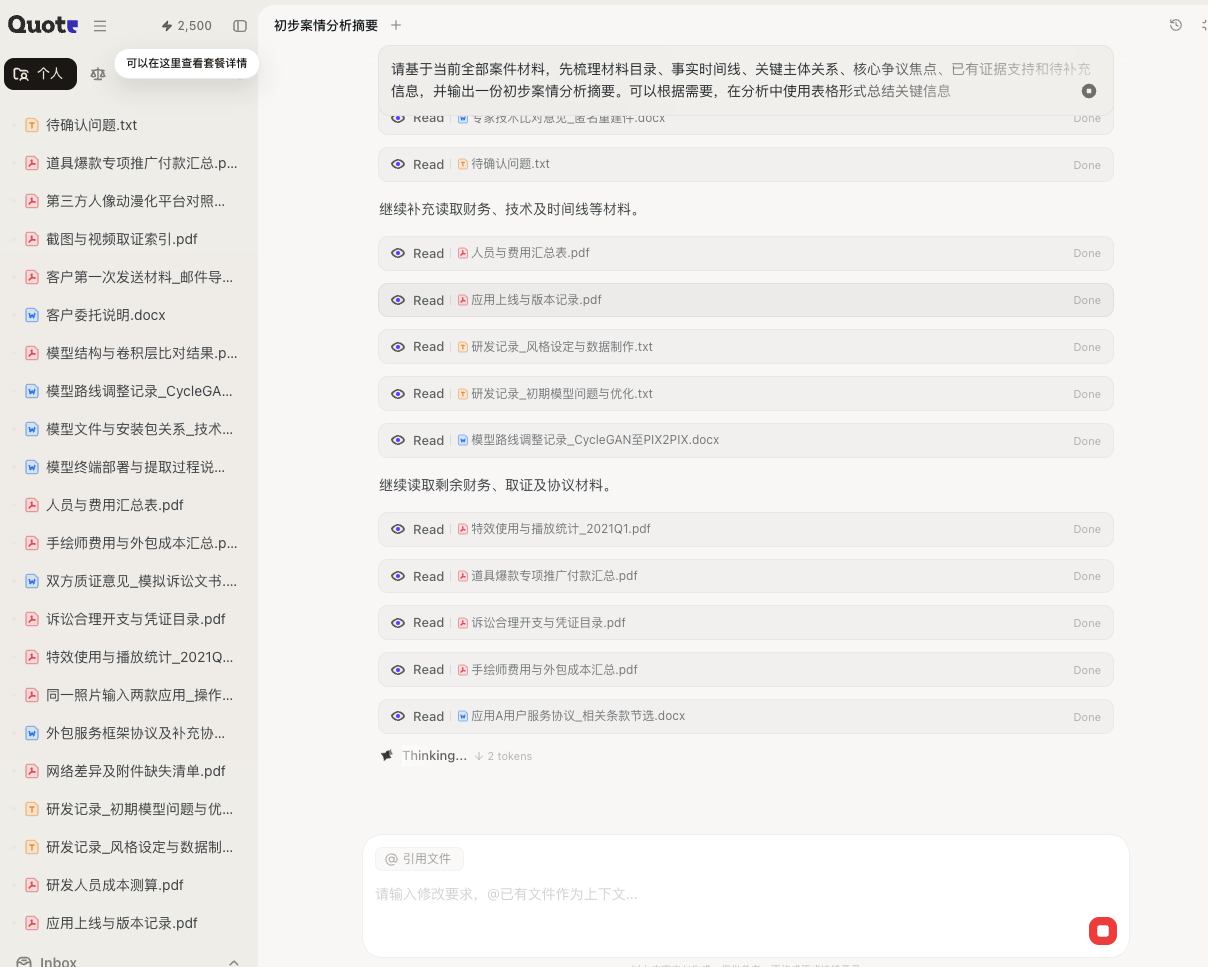Image resolution: width=1208 pixels, height=967 pixels.
Task: Expand the Read row for 应用A用户服务协议_相关条款节选.docx
Action: pyautogui.click(x=746, y=717)
